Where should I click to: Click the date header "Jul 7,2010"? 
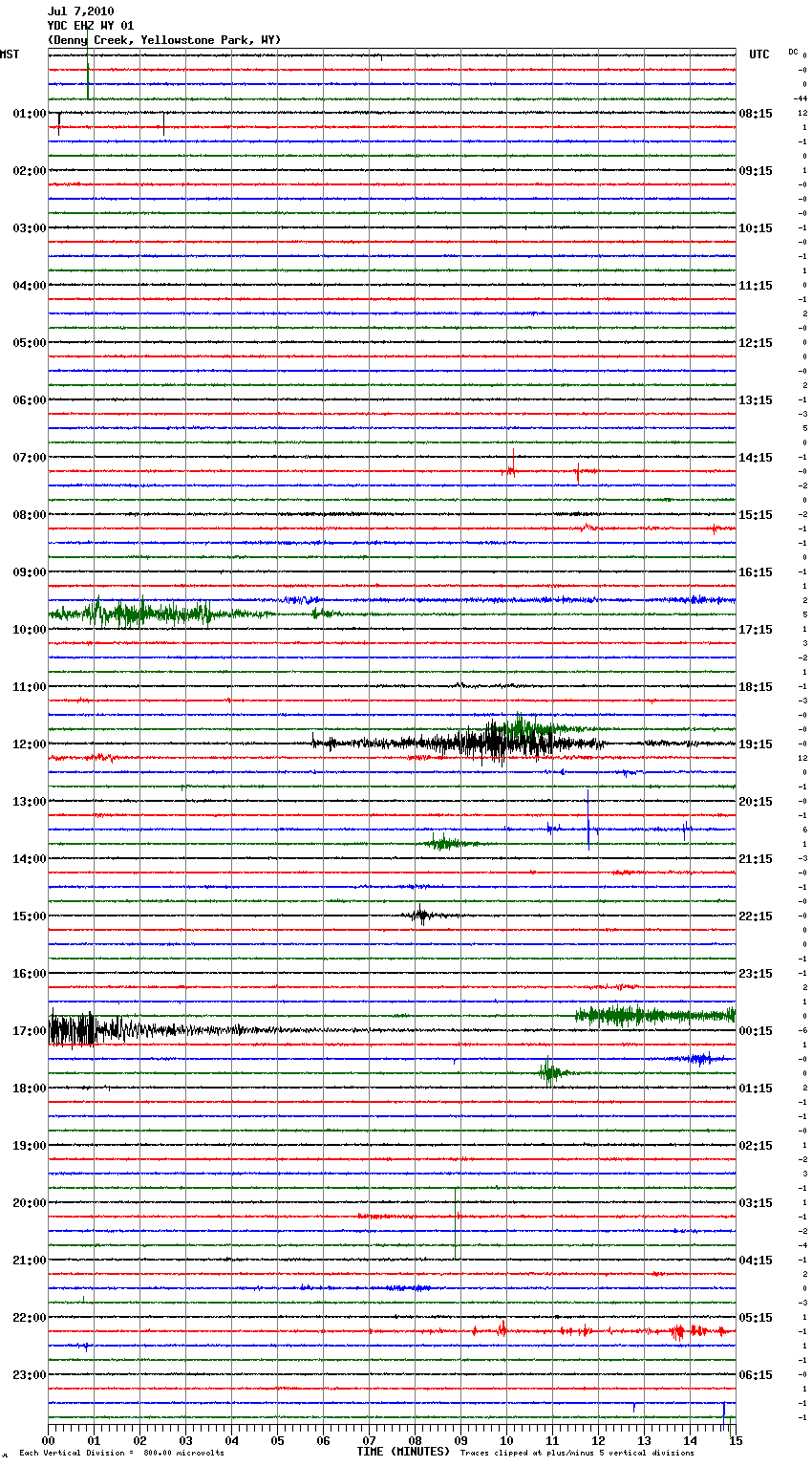pyautogui.click(x=80, y=11)
